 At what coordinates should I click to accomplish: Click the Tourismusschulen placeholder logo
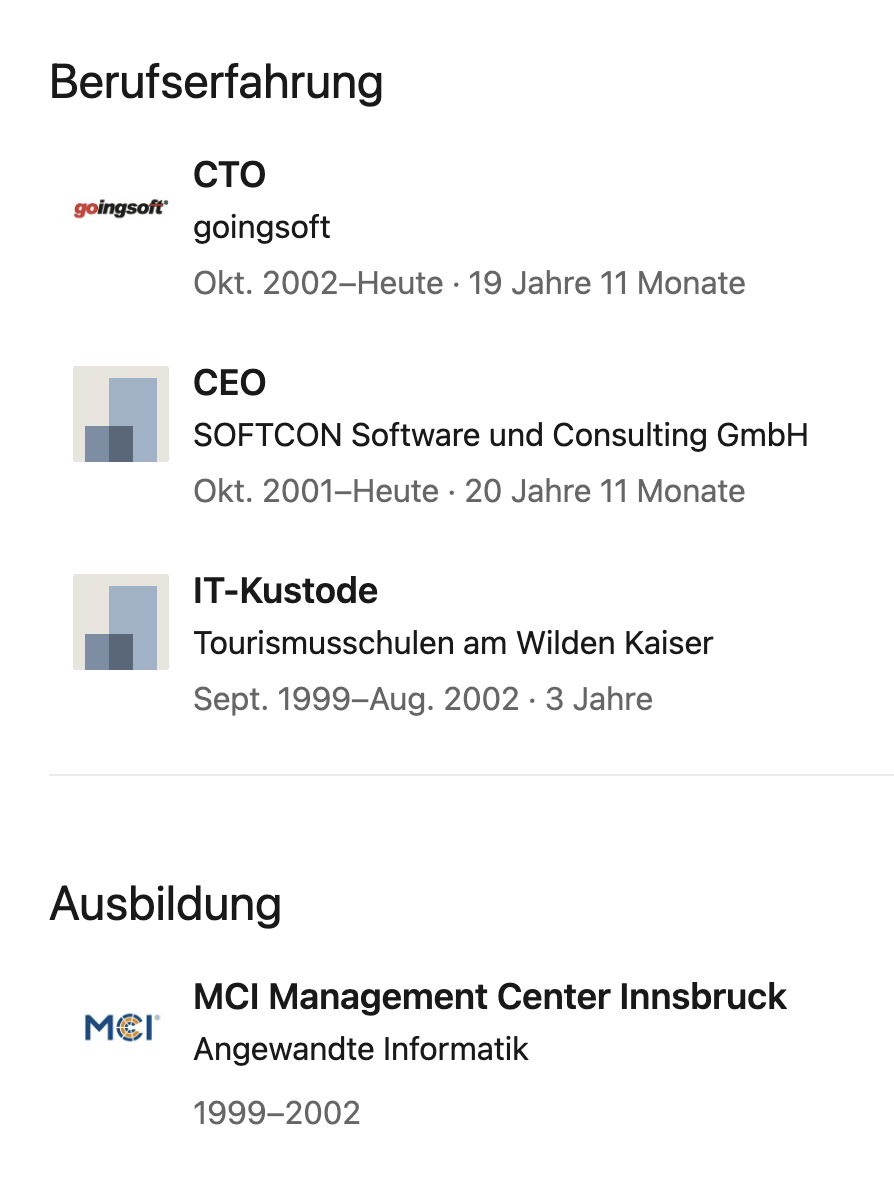(x=121, y=622)
